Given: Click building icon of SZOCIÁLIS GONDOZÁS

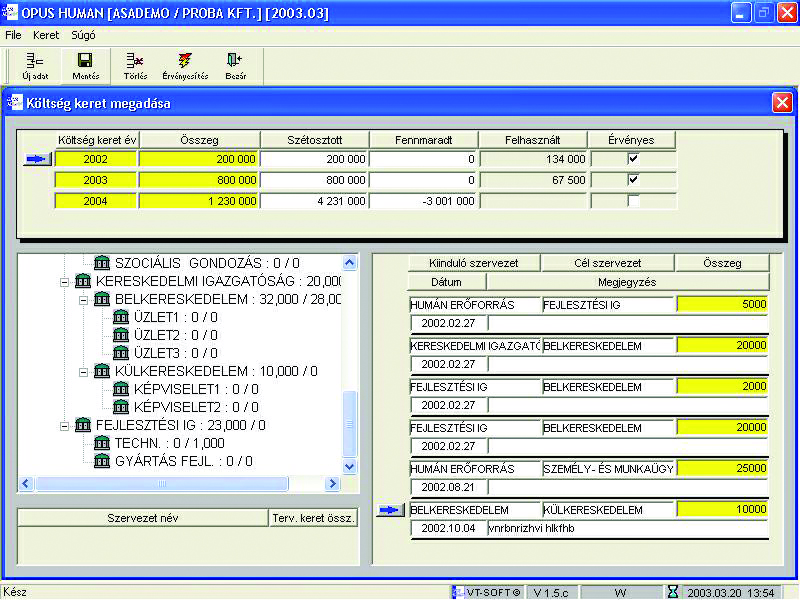Looking at the screenshot, I should (x=102, y=263).
